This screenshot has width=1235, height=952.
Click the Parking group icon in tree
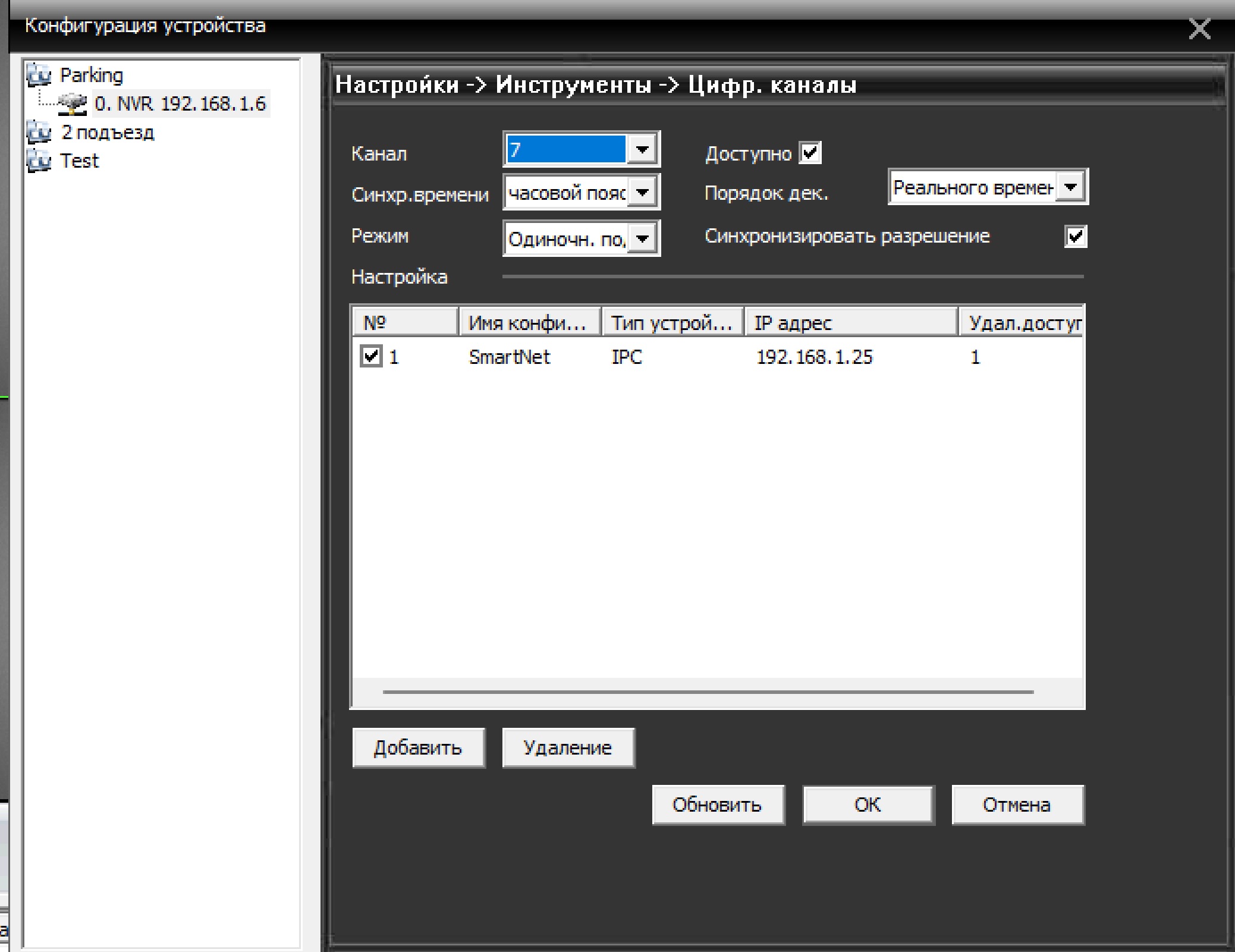39,75
